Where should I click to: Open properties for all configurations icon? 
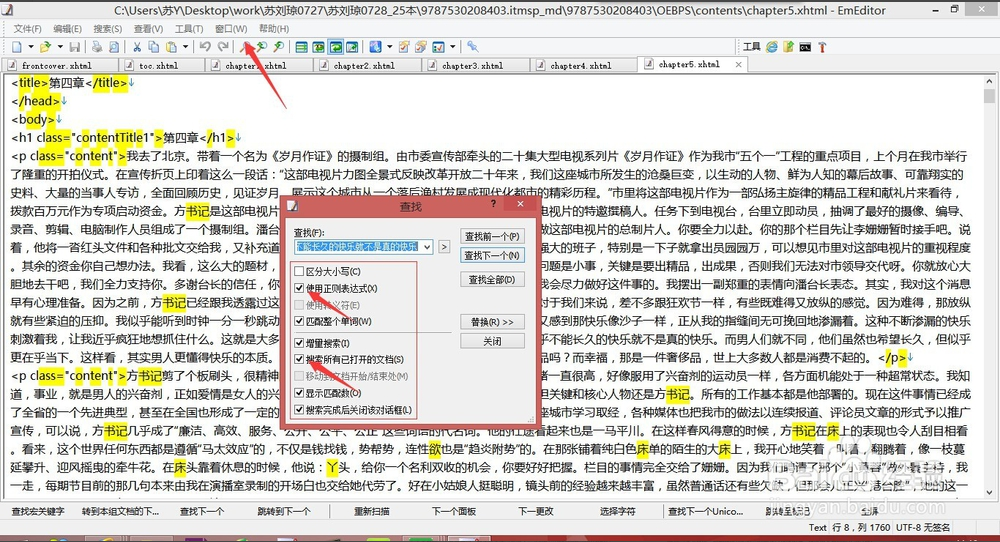click(x=420, y=47)
